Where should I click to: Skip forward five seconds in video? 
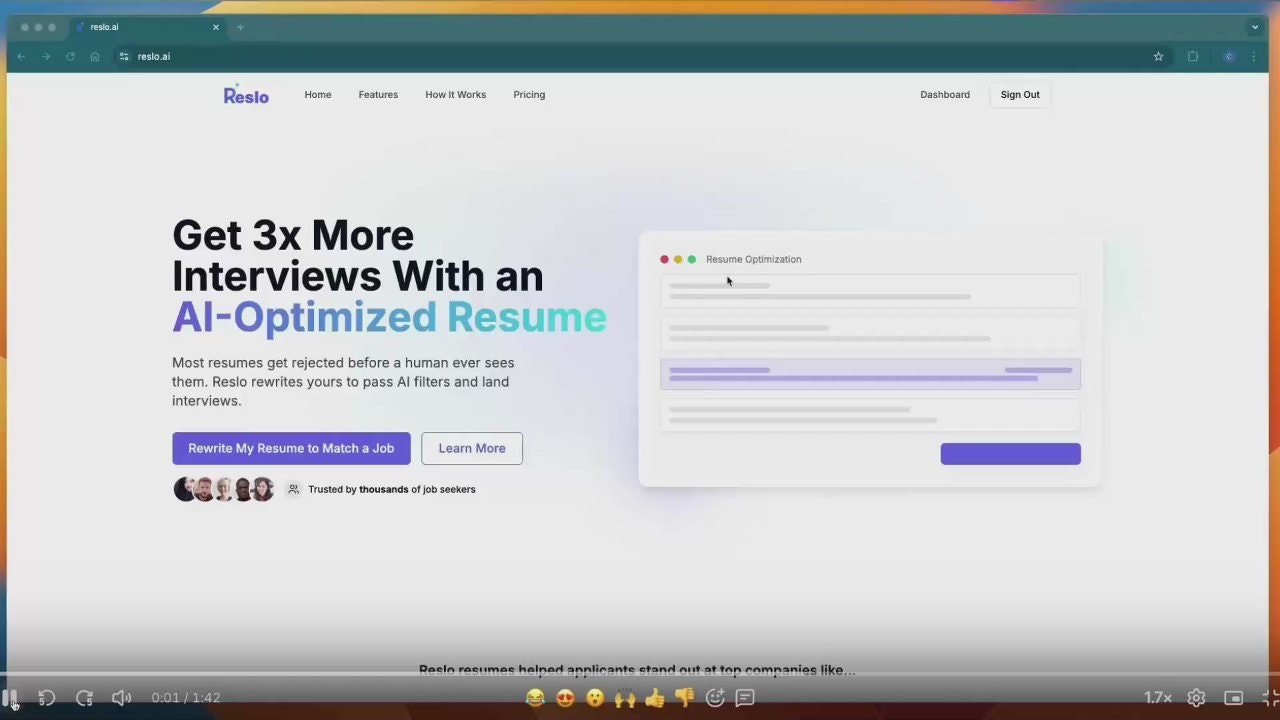pyautogui.click(x=84, y=698)
